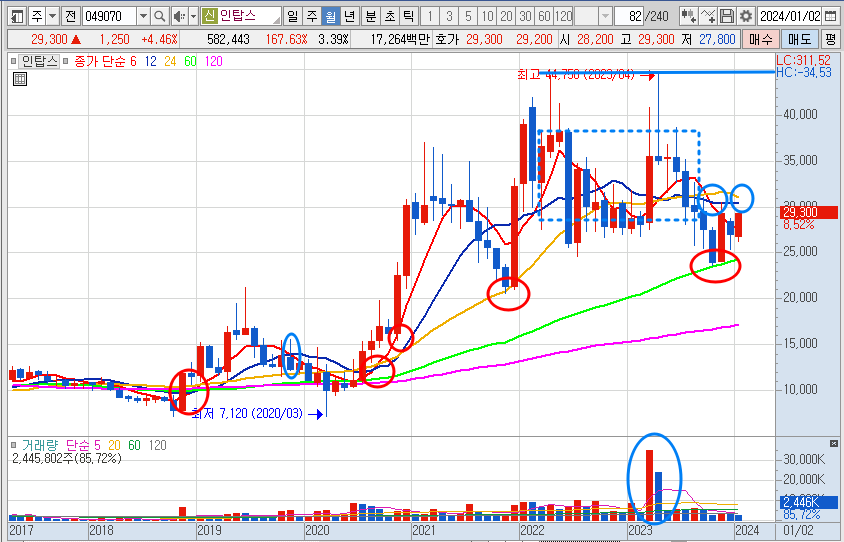
Task: Click the small square before 거래량 legend
Action: tap(13, 446)
